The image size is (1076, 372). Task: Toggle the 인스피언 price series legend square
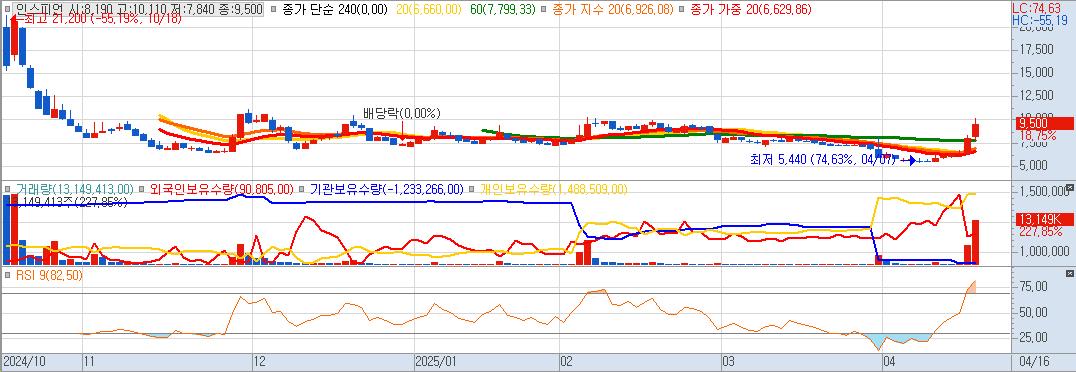(9, 10)
